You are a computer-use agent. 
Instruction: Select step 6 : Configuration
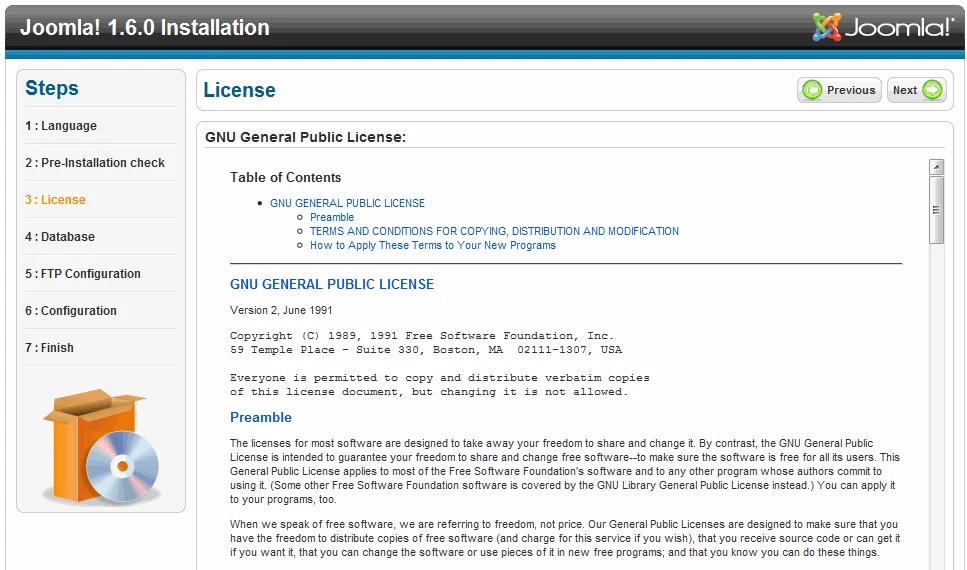click(70, 311)
